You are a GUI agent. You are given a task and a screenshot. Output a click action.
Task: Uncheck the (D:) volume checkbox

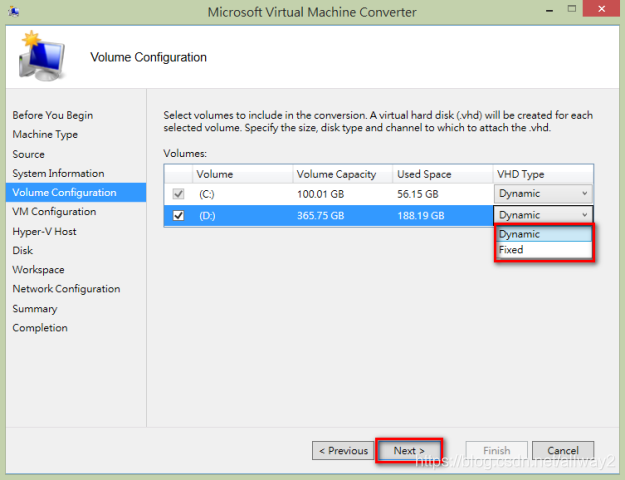click(178, 216)
